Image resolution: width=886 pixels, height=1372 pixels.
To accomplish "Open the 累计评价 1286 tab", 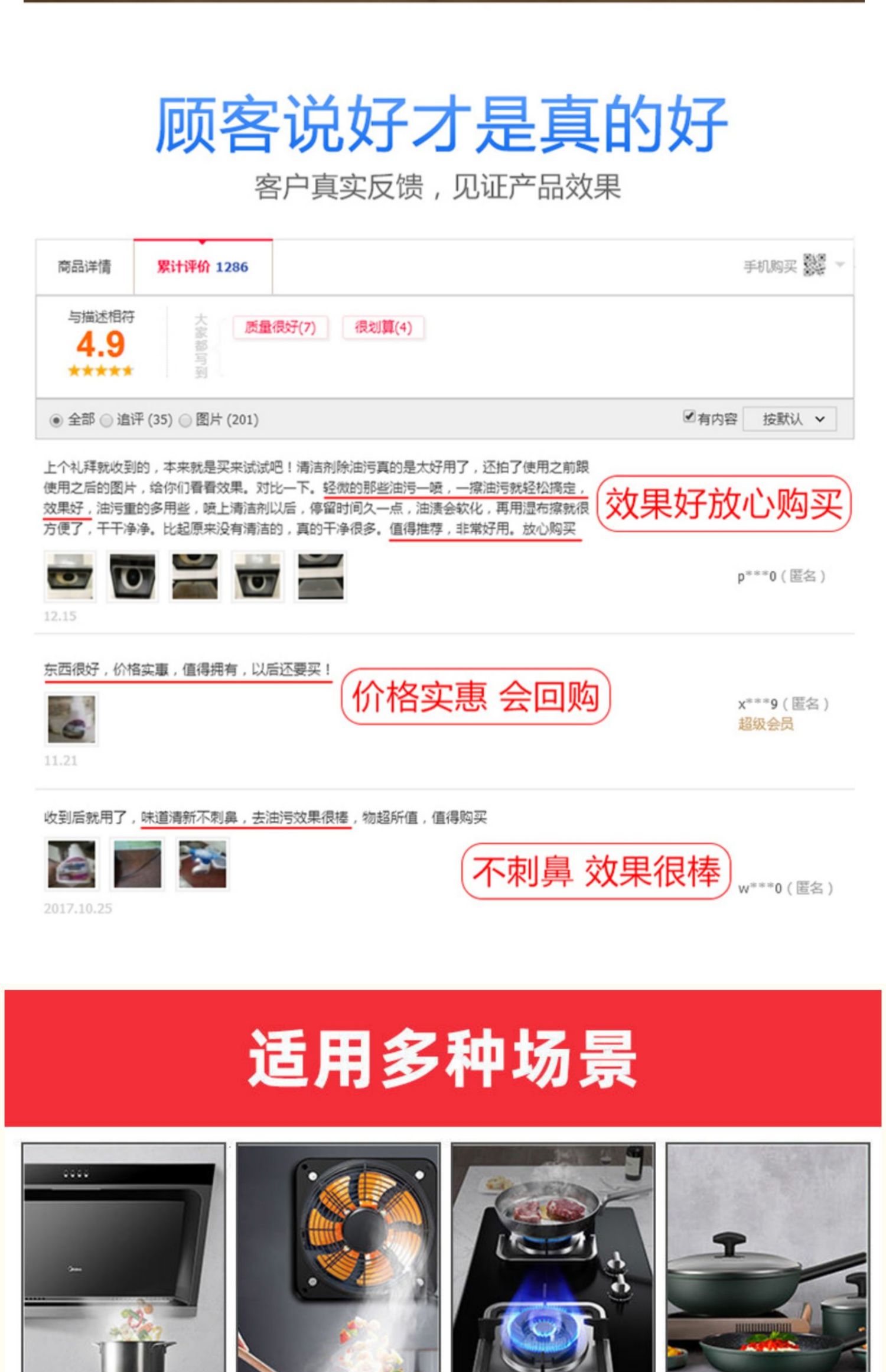I will click(203, 266).
